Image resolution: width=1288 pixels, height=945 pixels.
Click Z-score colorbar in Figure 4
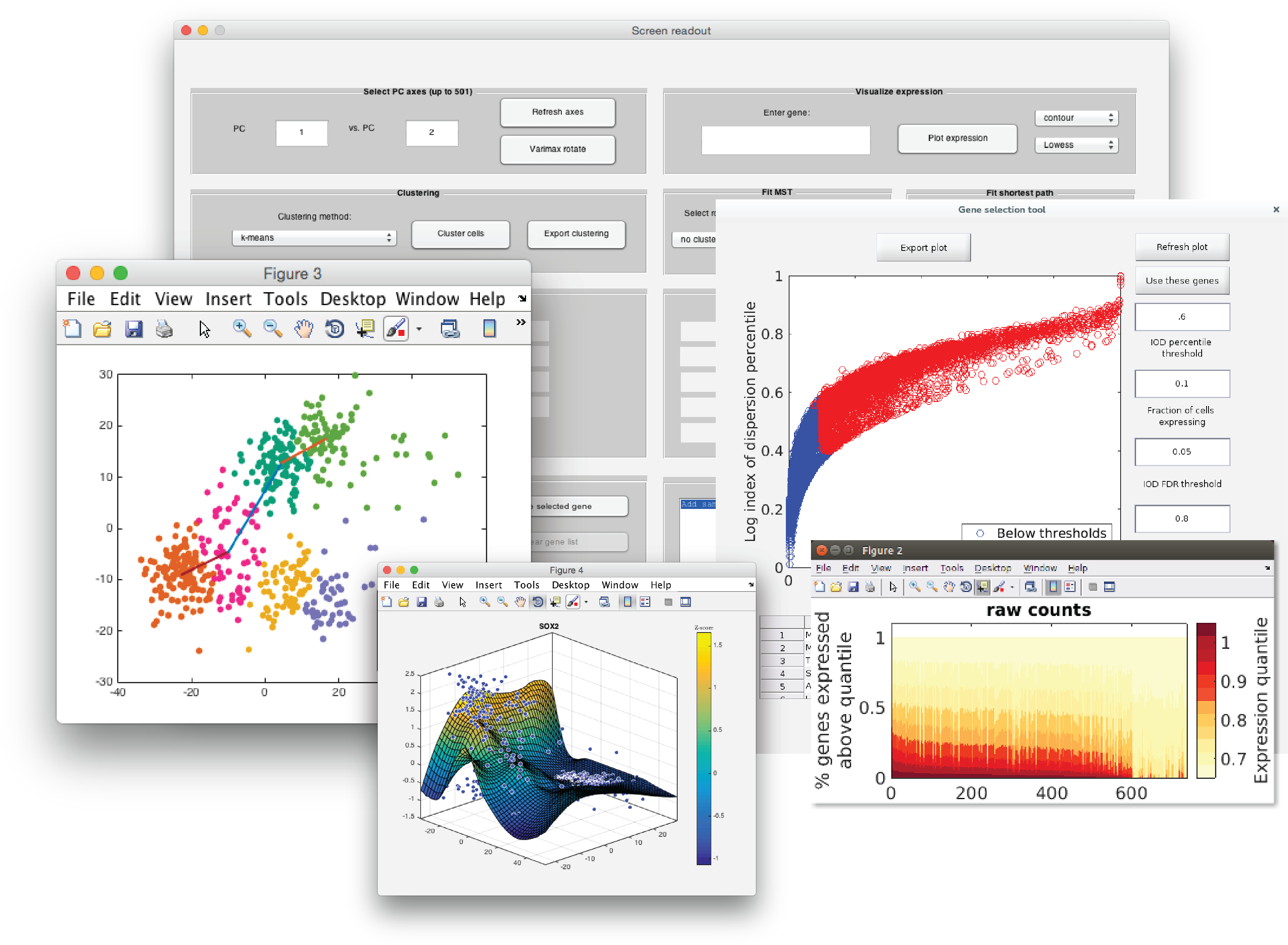coord(703,749)
